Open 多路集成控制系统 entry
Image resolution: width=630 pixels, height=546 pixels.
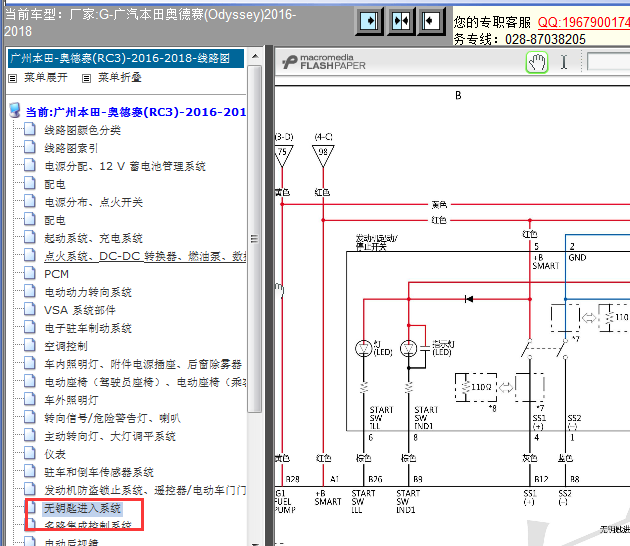click(x=88, y=525)
